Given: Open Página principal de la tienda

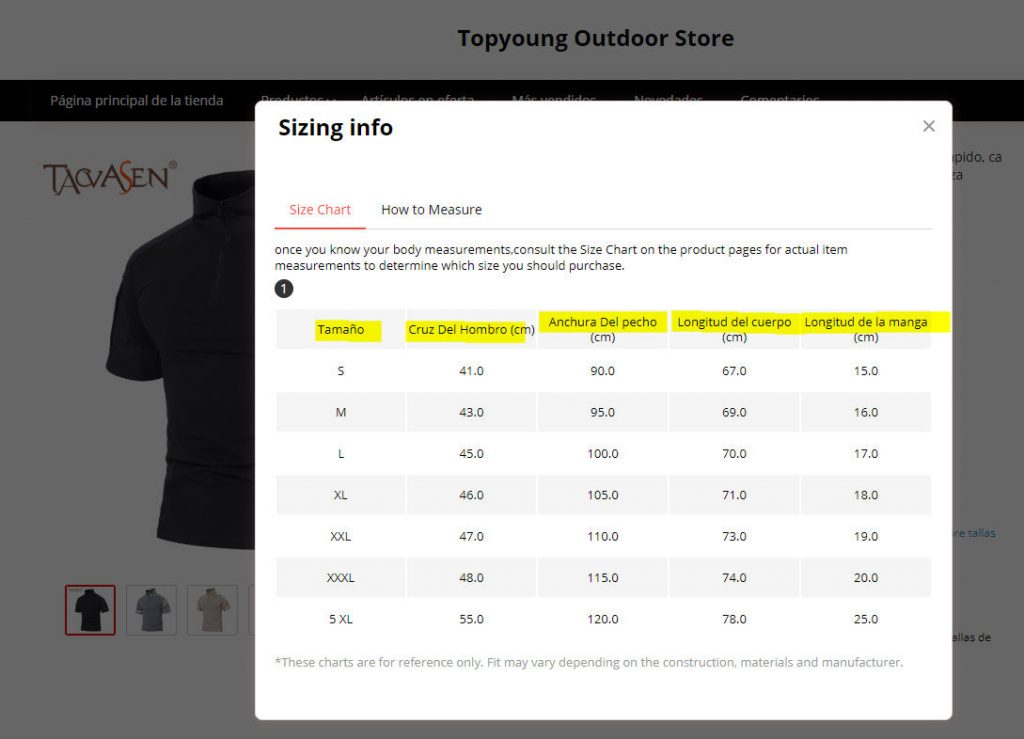Looking at the screenshot, I should pos(137,100).
